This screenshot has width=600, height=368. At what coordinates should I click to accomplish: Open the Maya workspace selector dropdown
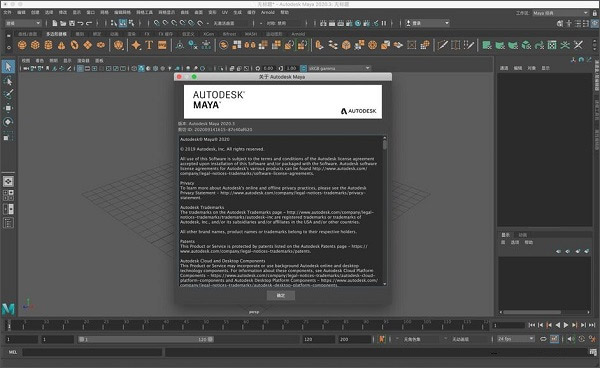point(560,13)
